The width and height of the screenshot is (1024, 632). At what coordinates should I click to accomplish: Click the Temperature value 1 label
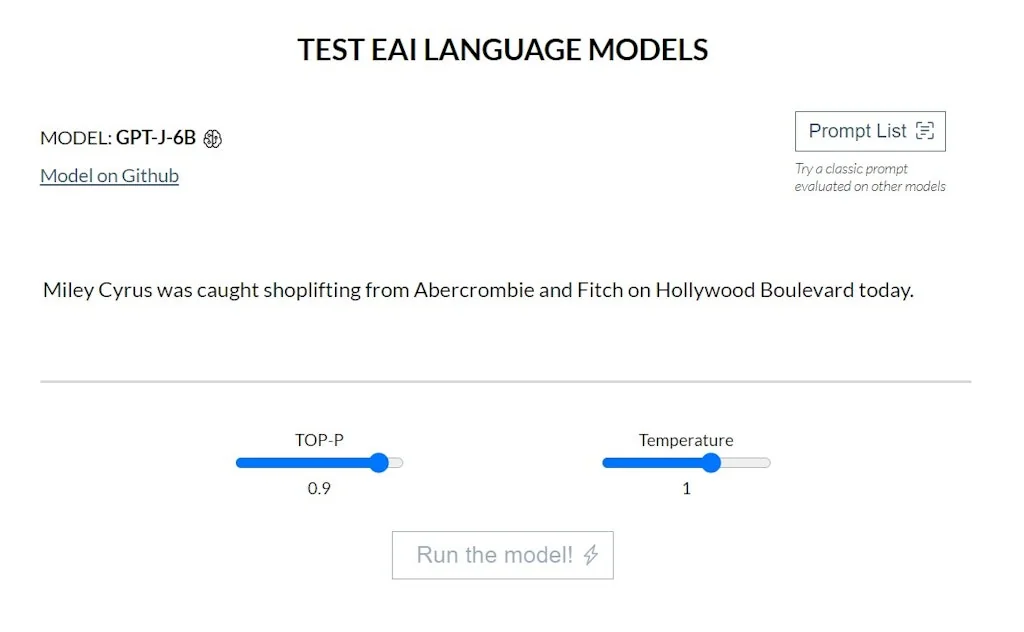pyautogui.click(x=686, y=489)
